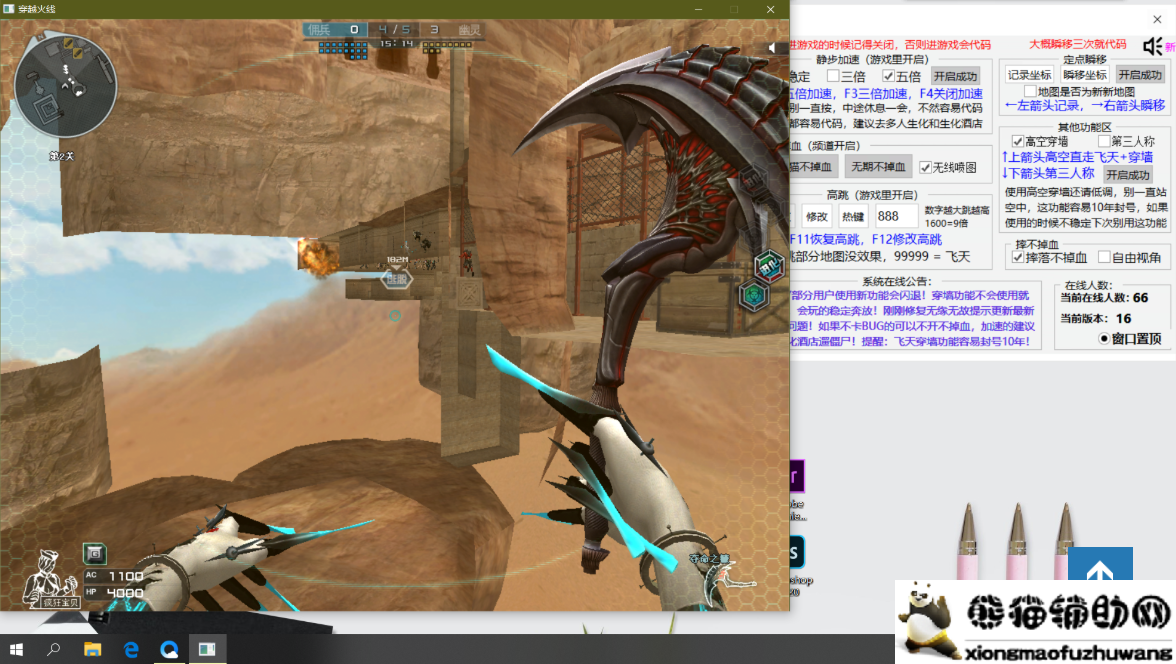Click the Edge browser taskbar icon
1176x664 pixels.
(x=131, y=649)
